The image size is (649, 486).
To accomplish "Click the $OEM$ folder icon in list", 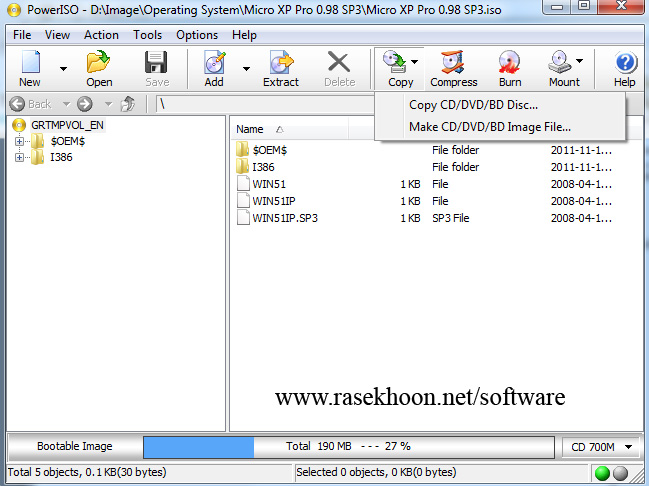I will point(243,149).
